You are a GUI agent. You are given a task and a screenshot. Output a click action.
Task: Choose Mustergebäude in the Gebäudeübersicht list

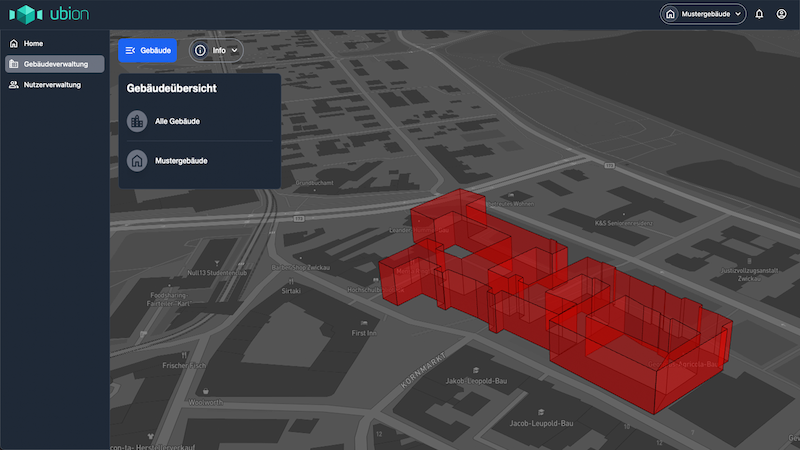coord(182,160)
